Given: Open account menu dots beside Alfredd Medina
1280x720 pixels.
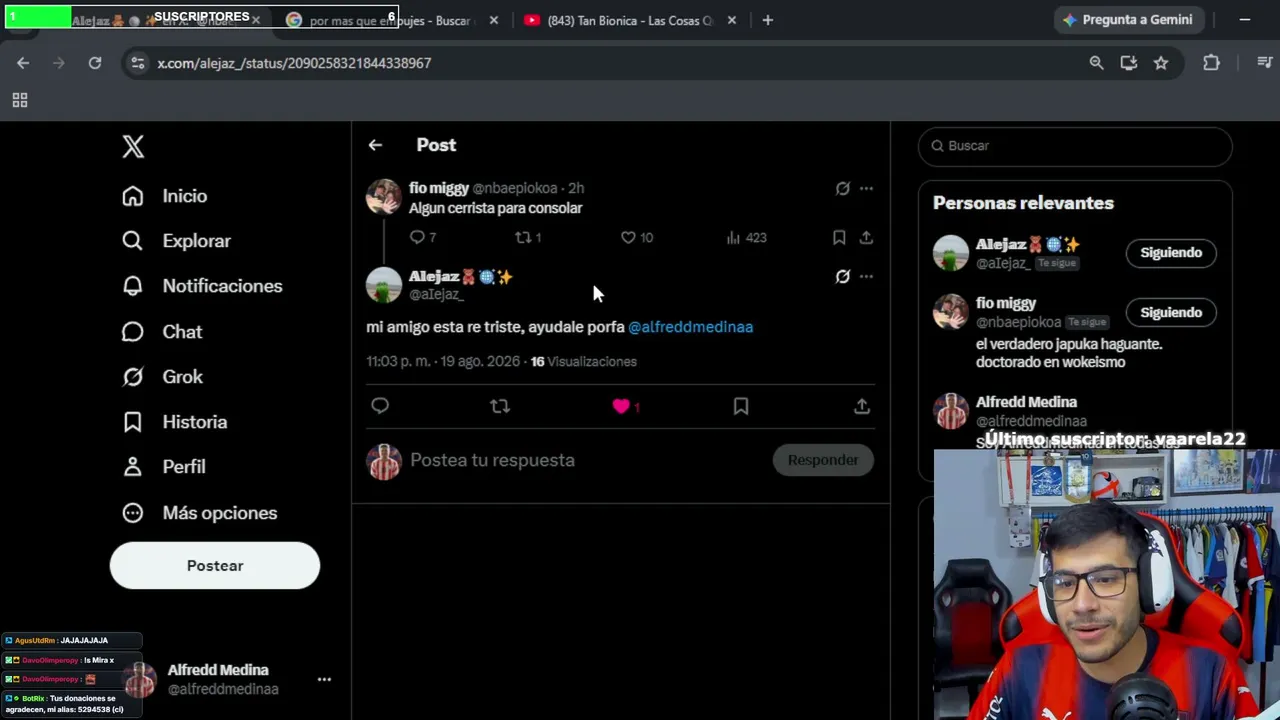Looking at the screenshot, I should (x=324, y=680).
